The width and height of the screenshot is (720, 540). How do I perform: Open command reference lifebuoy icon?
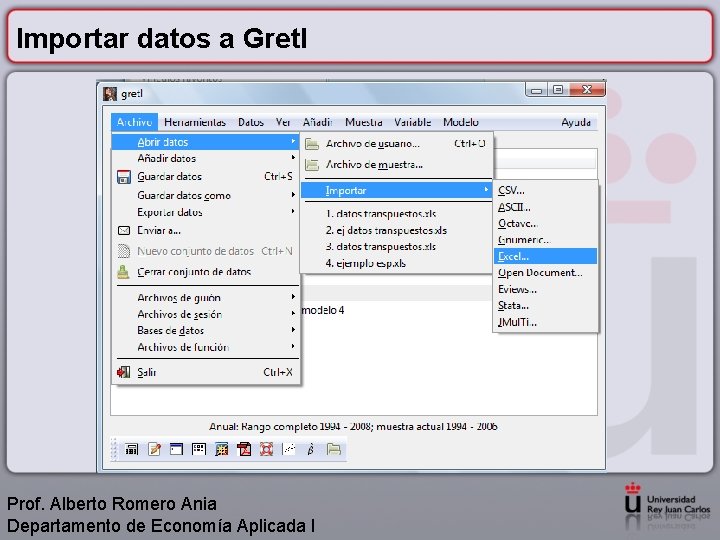click(266, 449)
